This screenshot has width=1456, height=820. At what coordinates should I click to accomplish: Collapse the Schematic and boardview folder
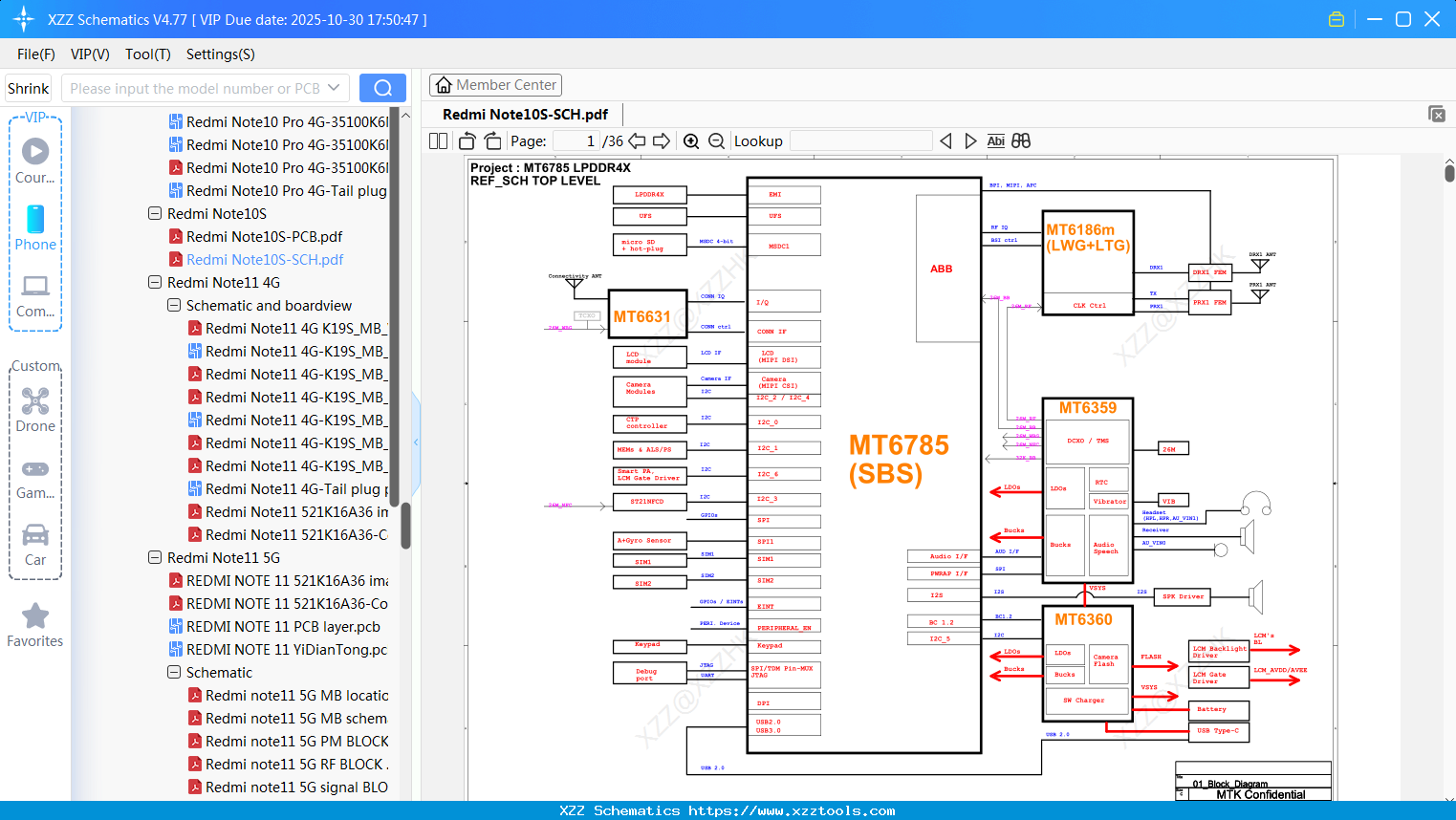click(x=174, y=305)
